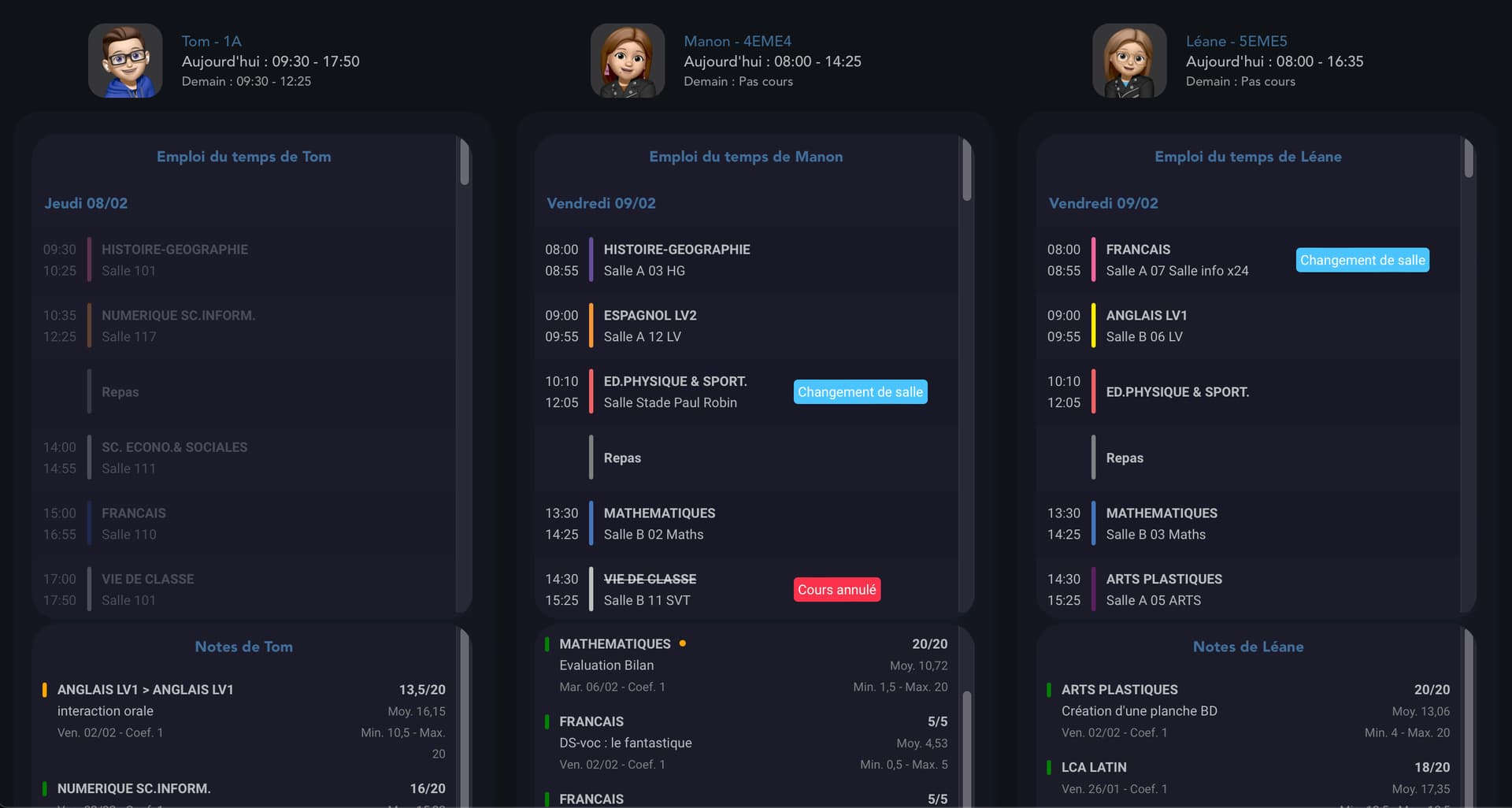The height and width of the screenshot is (808, 1512).
Task: Select Manon's MATHEMATIQUES Salle B 02 Maths course
Action: [746, 524]
